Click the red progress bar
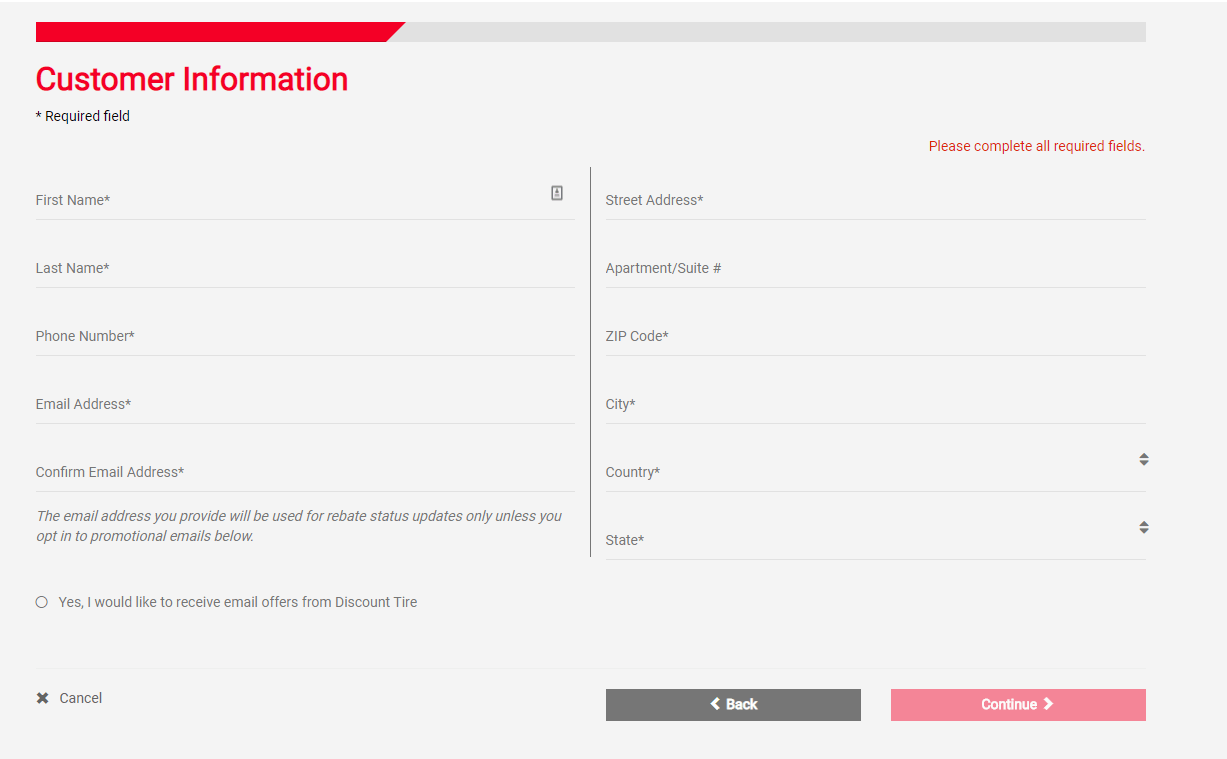 pos(220,32)
